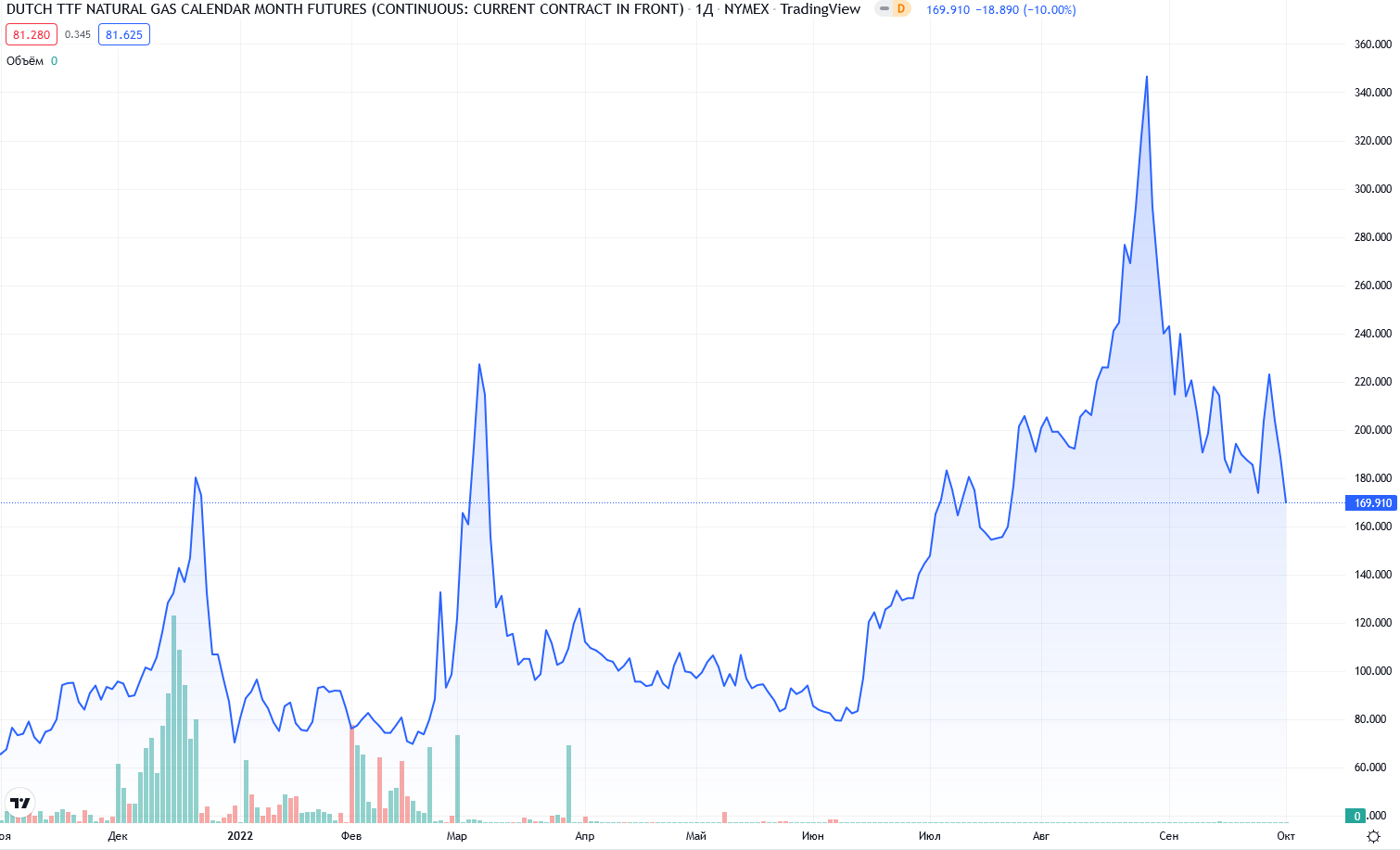This screenshot has height=850, width=1400.
Task: Click the Мар label on time axis
Action: (x=456, y=836)
